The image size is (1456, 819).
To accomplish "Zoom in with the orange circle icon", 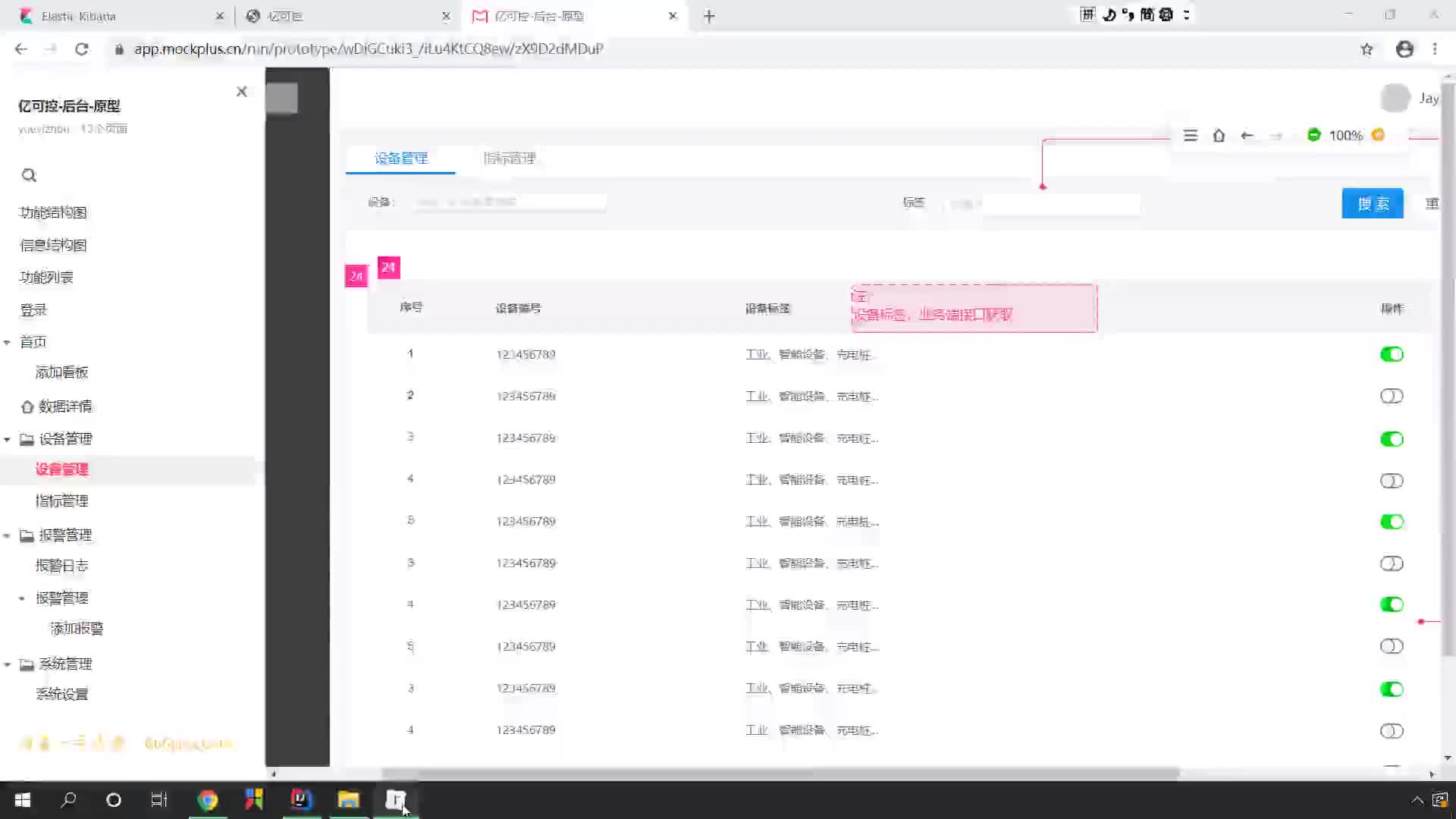I will click(1378, 134).
